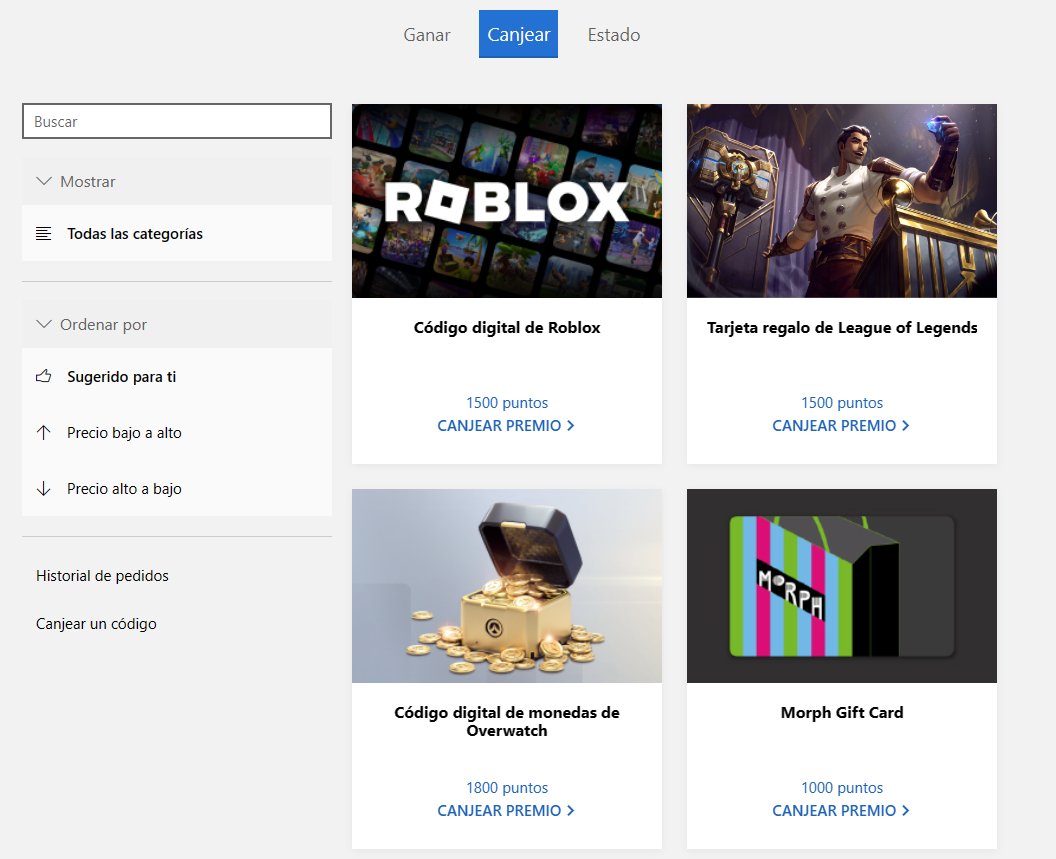Click the Todas las categorías list icon
The image size is (1056, 859).
tap(43, 234)
